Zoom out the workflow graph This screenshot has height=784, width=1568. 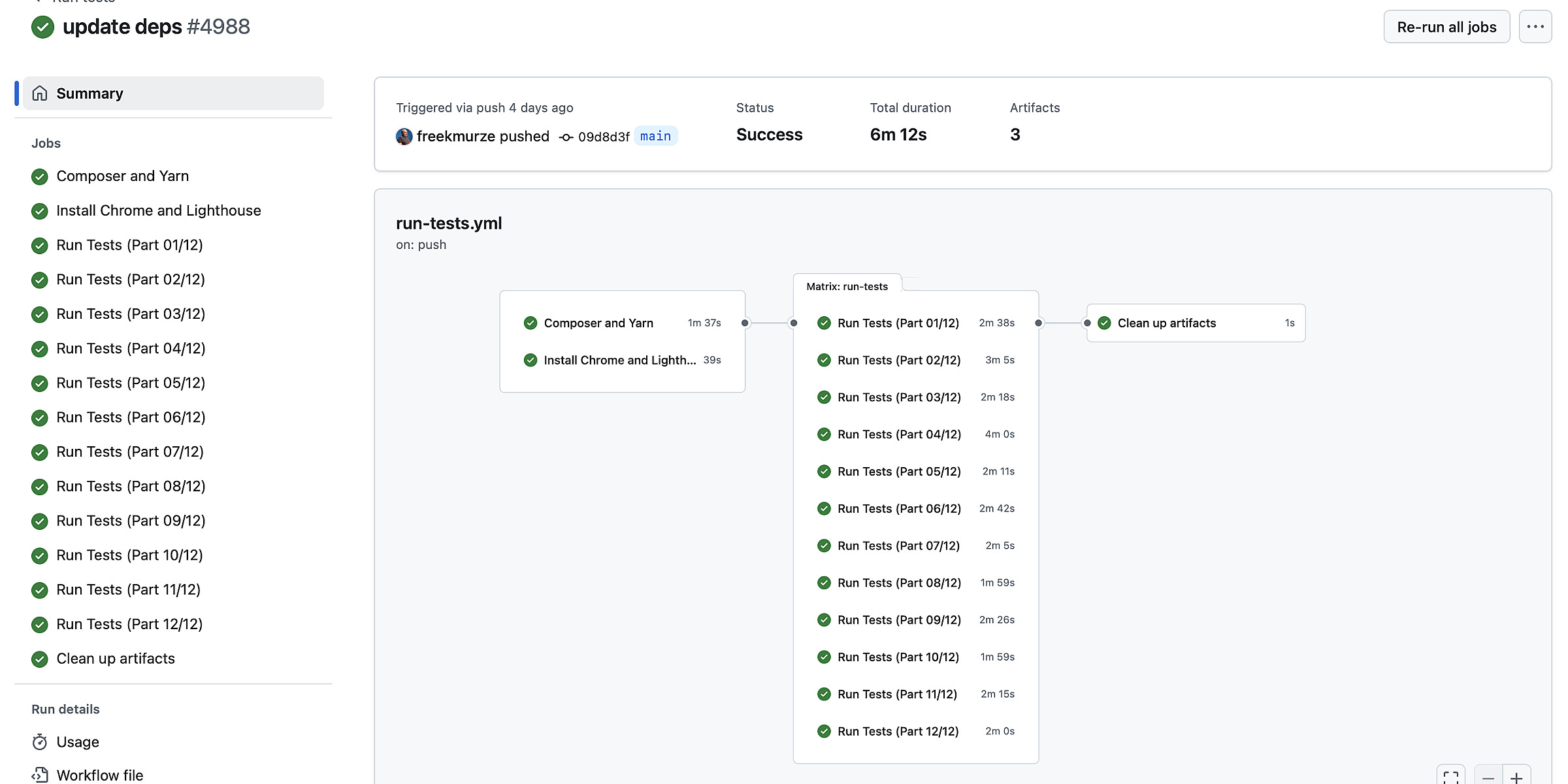1488,777
